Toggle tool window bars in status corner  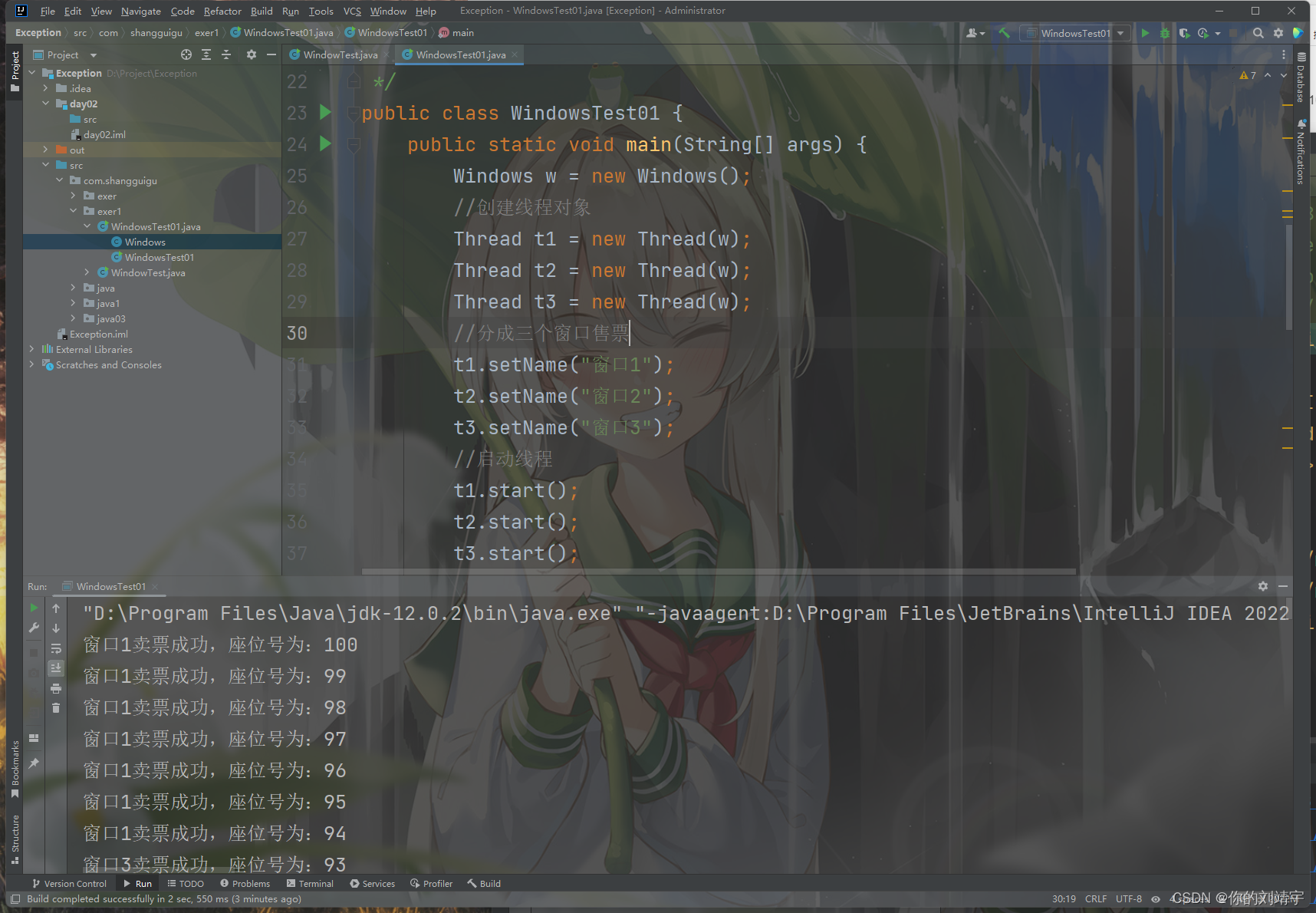(x=15, y=898)
